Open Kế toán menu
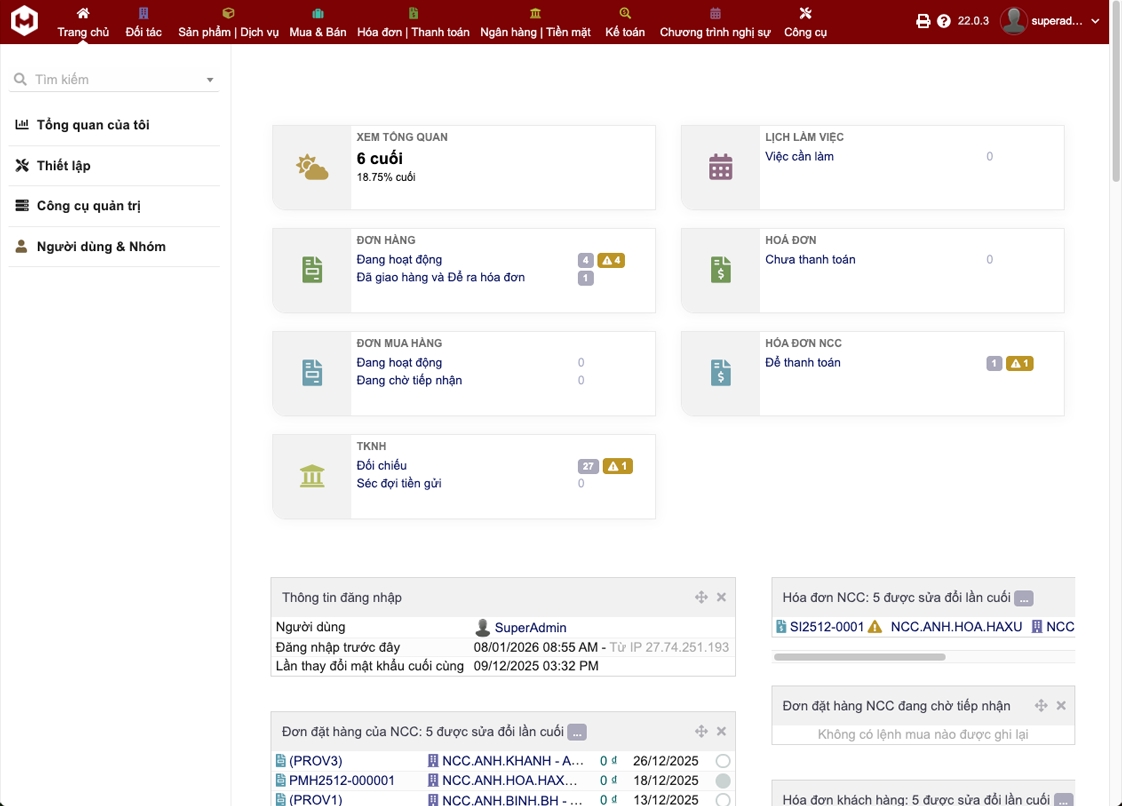The image size is (1122, 806). (x=625, y=22)
